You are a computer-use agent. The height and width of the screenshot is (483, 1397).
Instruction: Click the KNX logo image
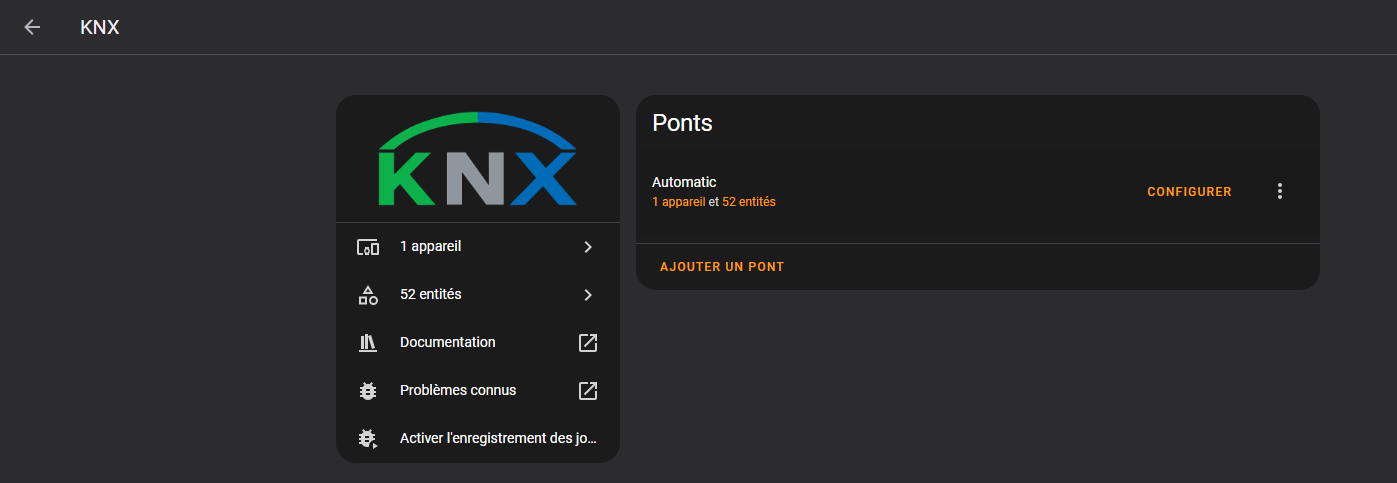tap(478, 159)
